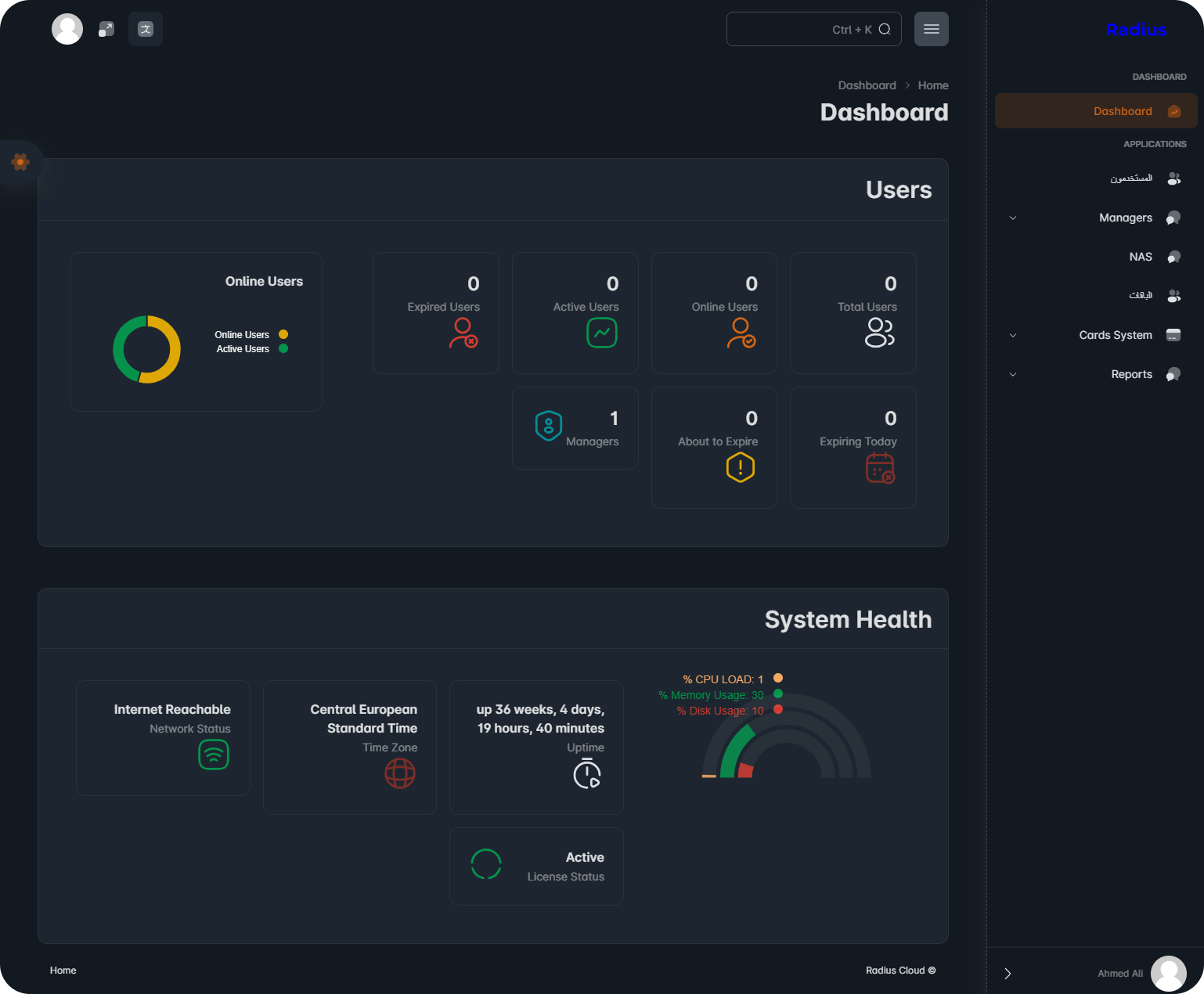Image resolution: width=1204 pixels, height=994 pixels.
Task: Click the الباقات packages icon
Action: click(1173, 296)
